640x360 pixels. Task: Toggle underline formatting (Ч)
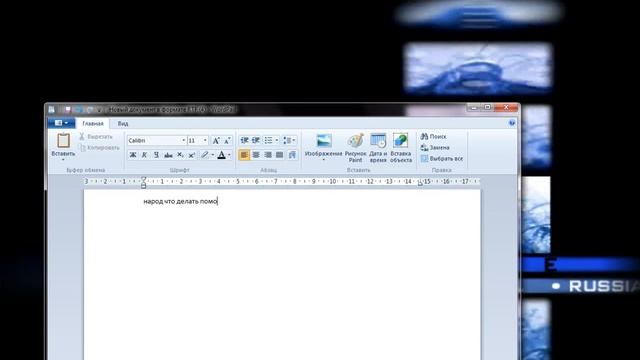(156, 155)
